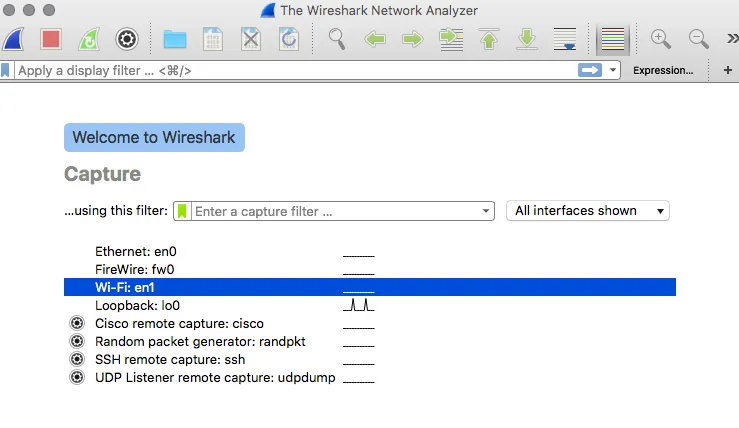This screenshot has width=739, height=428.
Task: Show more toolbar items chevron
Action: [x=732, y=38]
